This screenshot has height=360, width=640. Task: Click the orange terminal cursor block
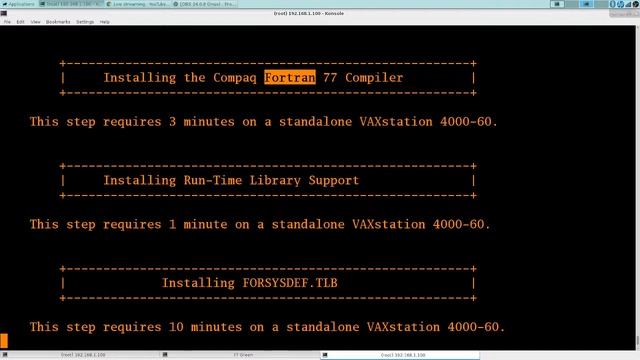coord(4,341)
